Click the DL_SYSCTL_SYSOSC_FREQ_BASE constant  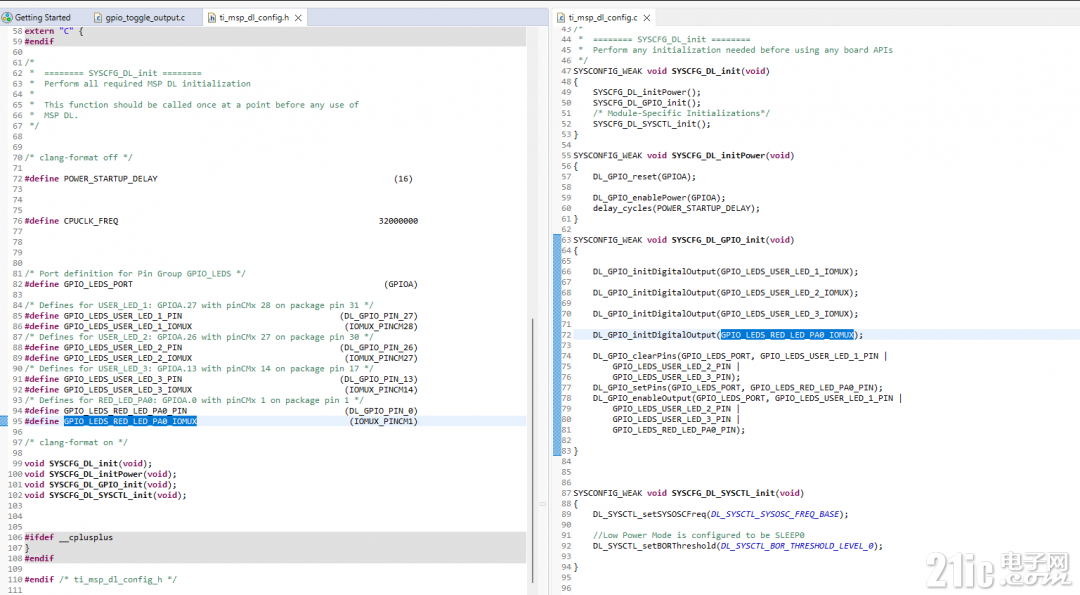775,514
